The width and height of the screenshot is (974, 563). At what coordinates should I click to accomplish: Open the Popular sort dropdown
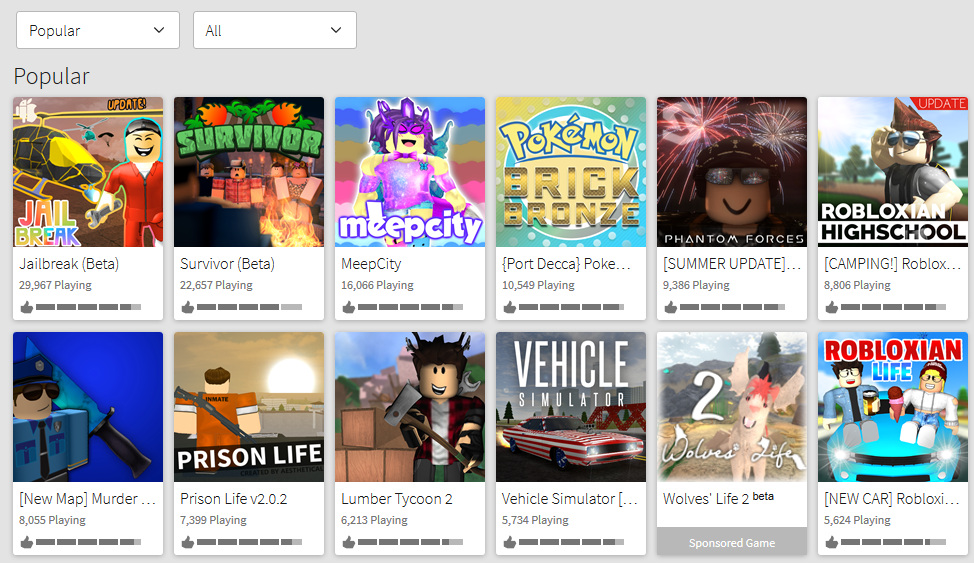[x=97, y=30]
